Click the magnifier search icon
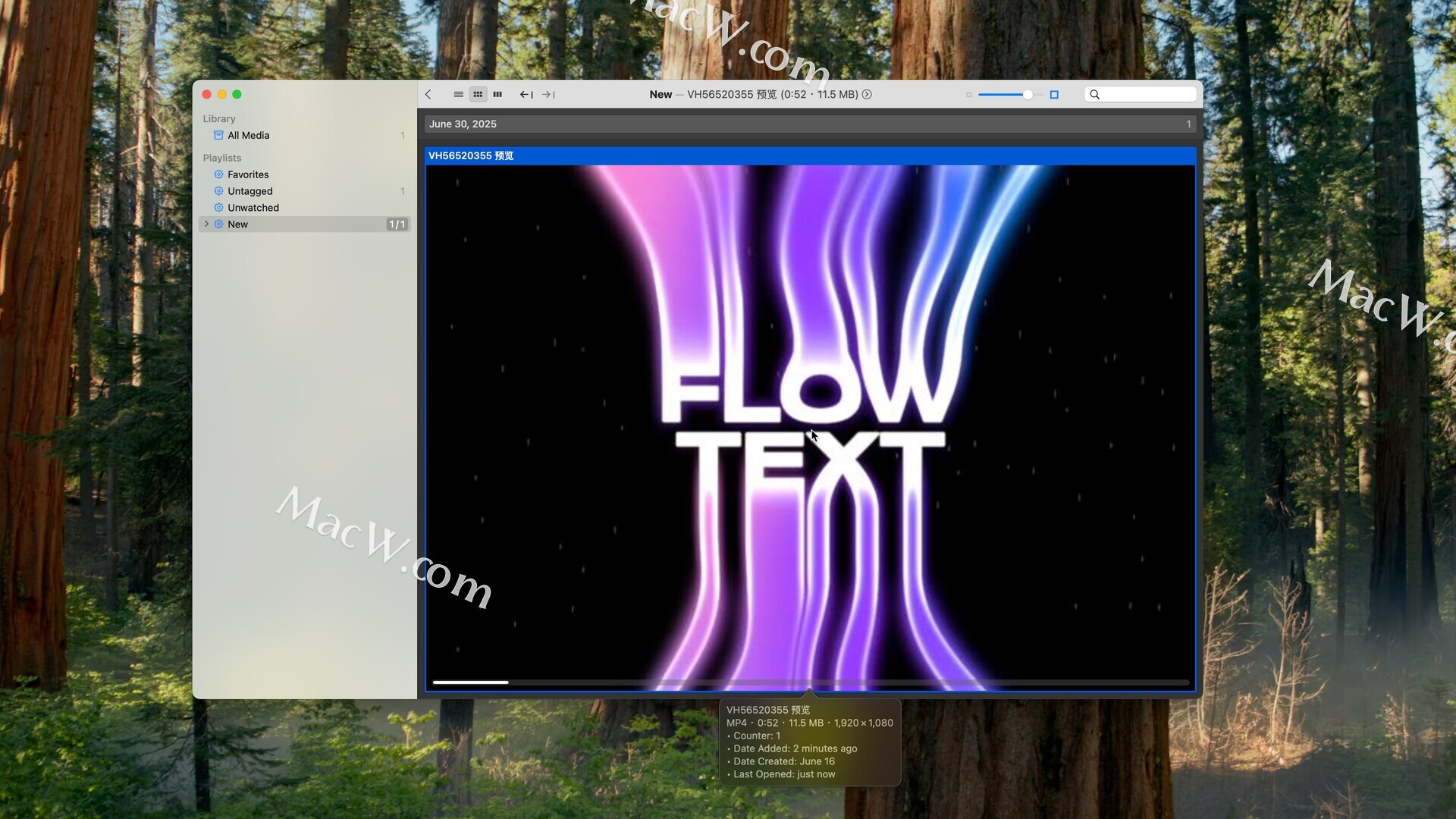The height and width of the screenshot is (819, 1456). point(1094,94)
